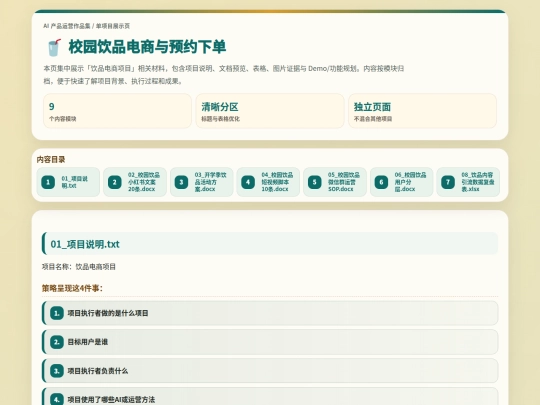Open 08_饮品内容引流数据复盘表.xlsx entry

coord(468,182)
